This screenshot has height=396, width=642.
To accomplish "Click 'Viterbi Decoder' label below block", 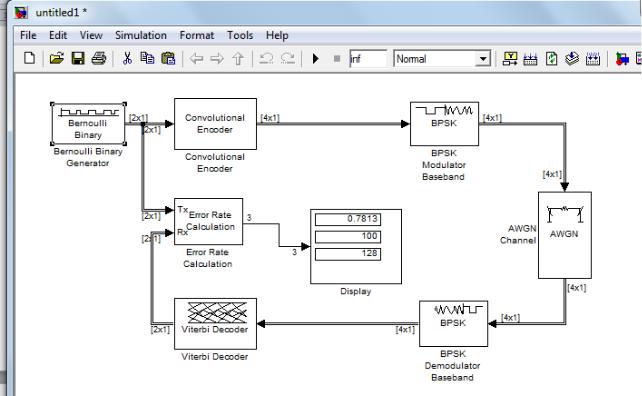I will [215, 357].
